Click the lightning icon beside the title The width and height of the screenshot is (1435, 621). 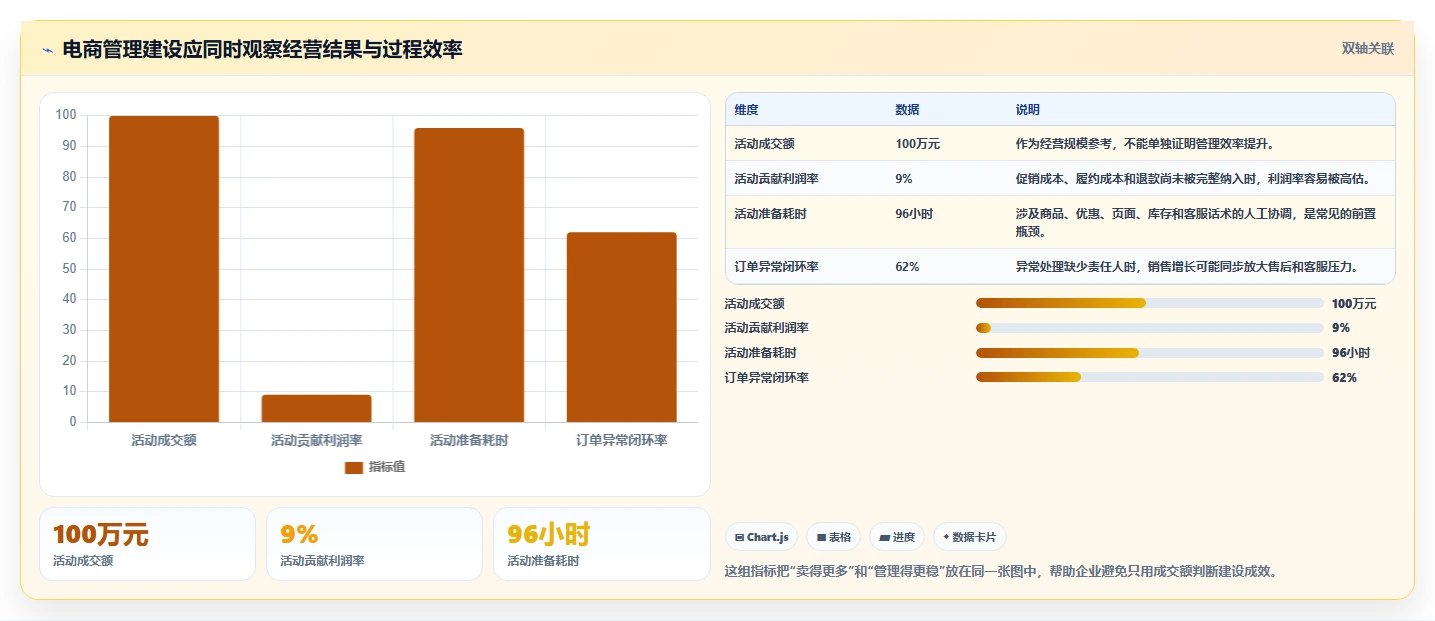[47, 50]
